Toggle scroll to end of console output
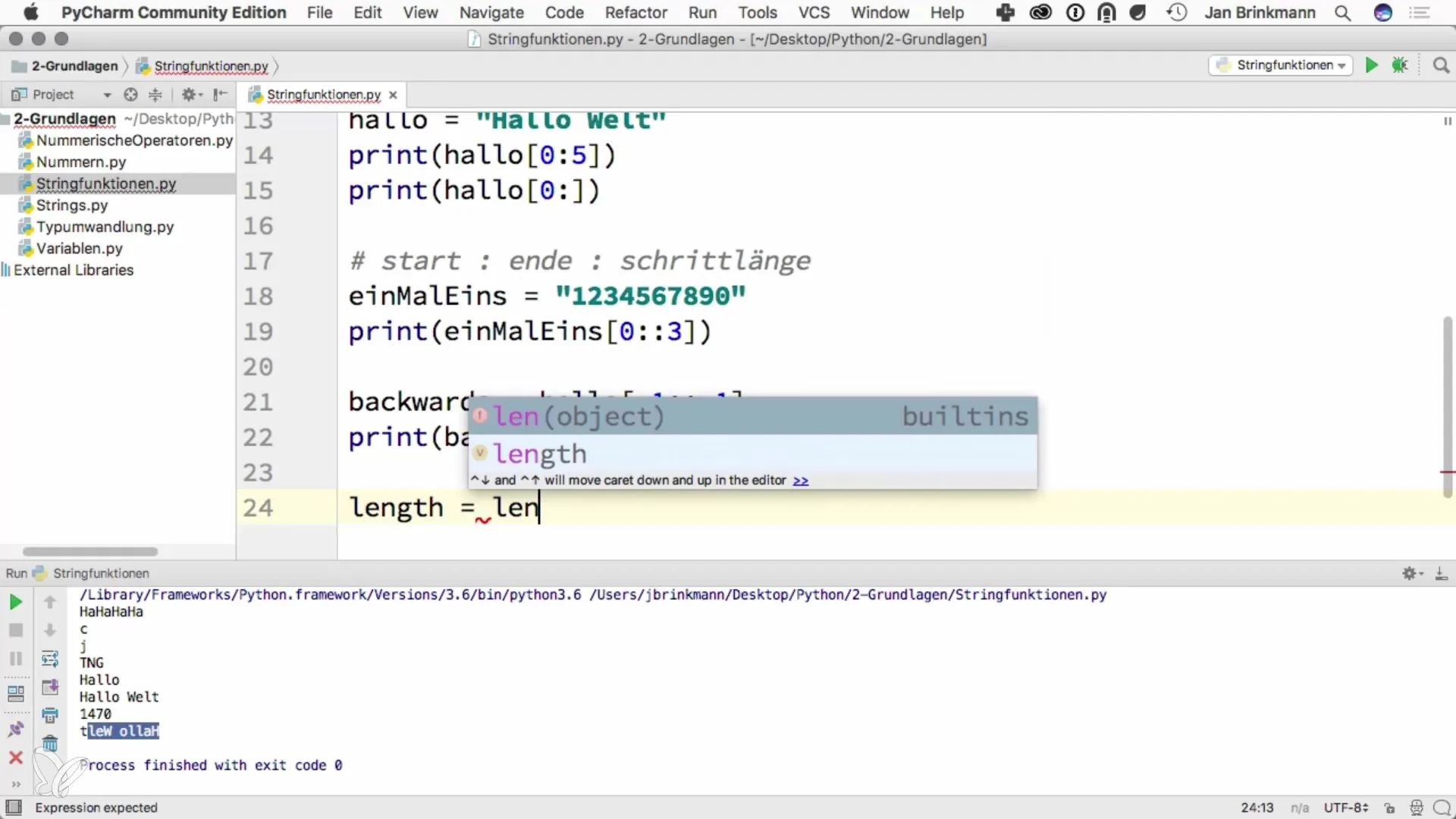The image size is (1456, 819). (50, 687)
